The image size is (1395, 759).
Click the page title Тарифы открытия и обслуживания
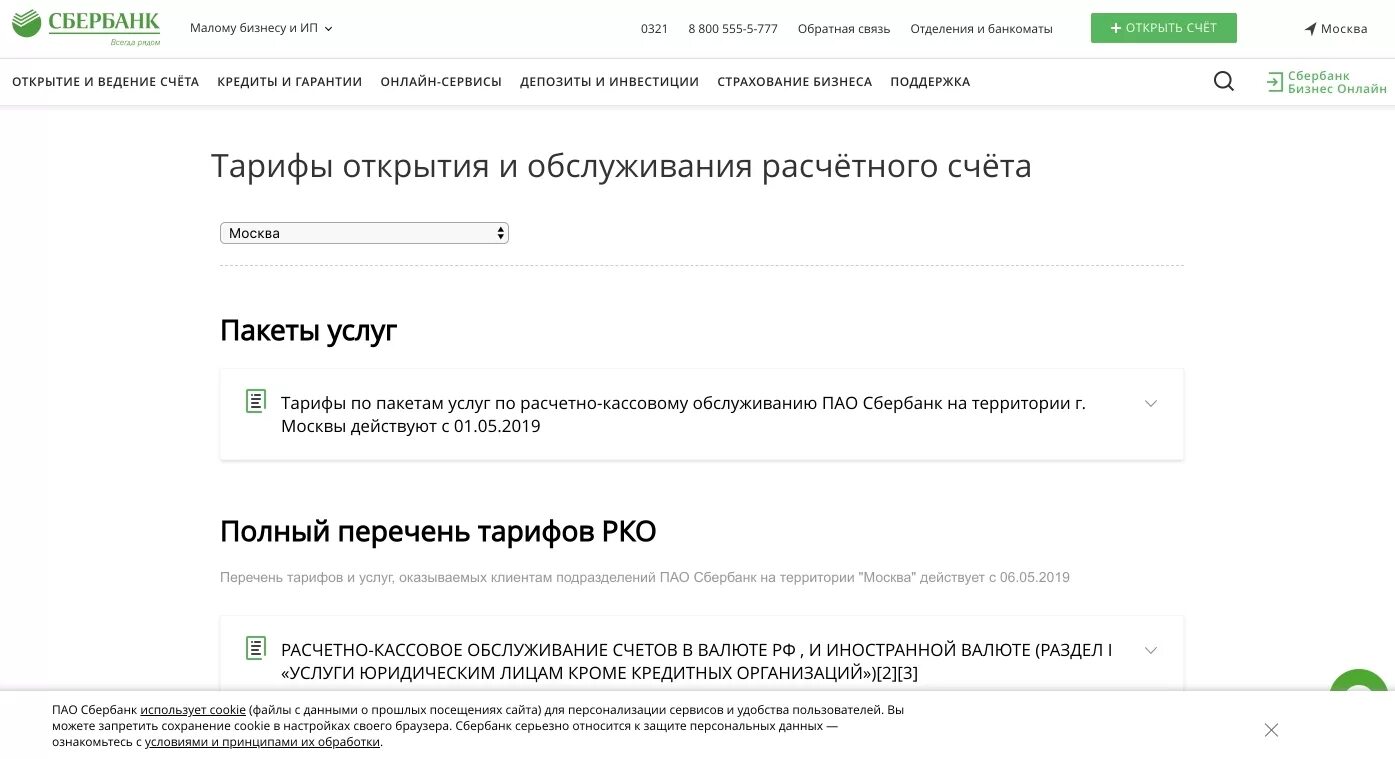(621, 166)
